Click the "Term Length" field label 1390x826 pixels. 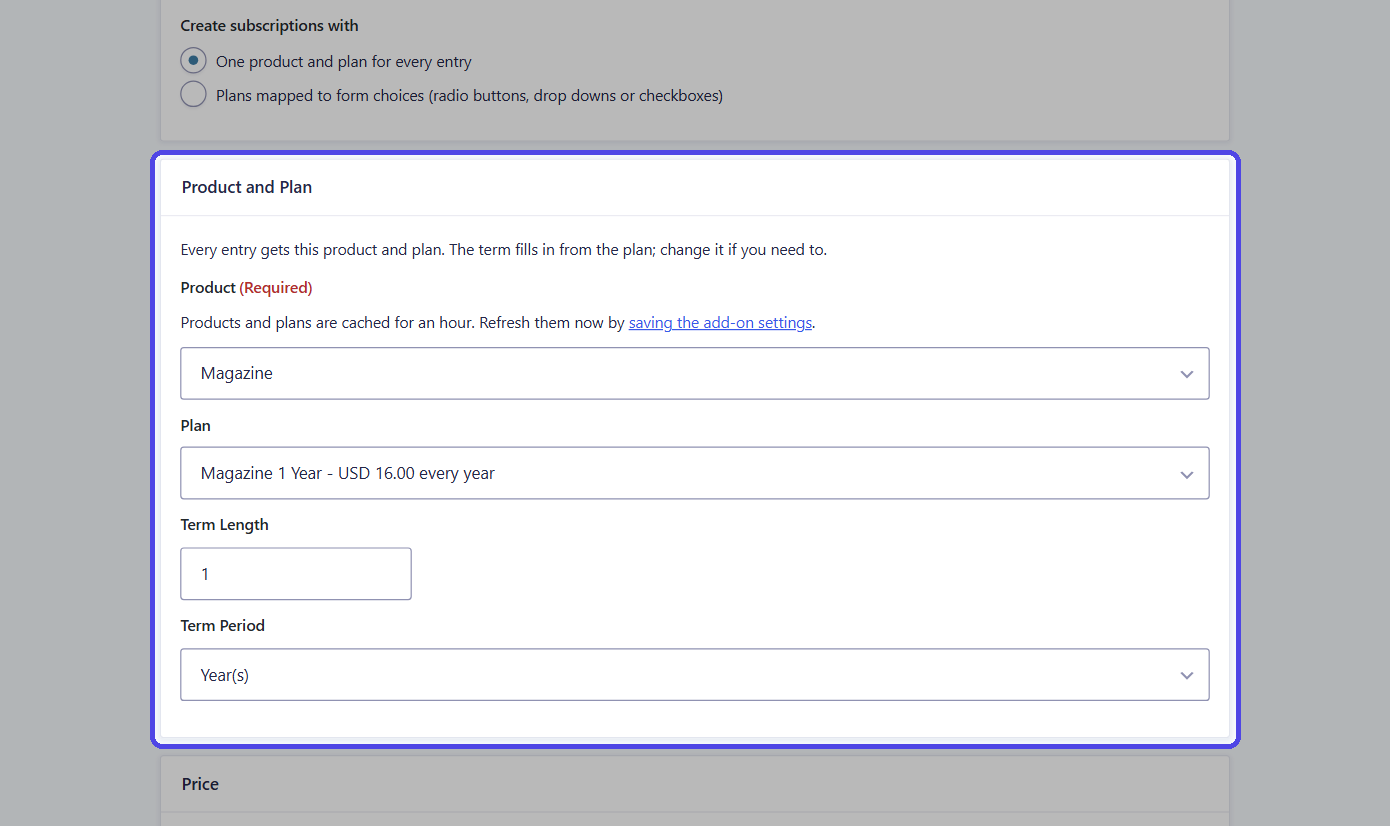[225, 525]
